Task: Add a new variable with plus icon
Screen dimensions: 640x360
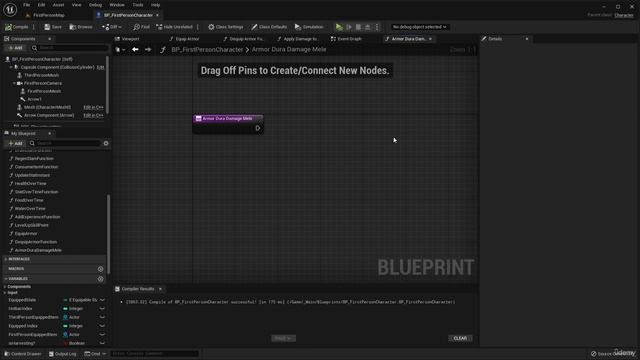Action: point(100,279)
